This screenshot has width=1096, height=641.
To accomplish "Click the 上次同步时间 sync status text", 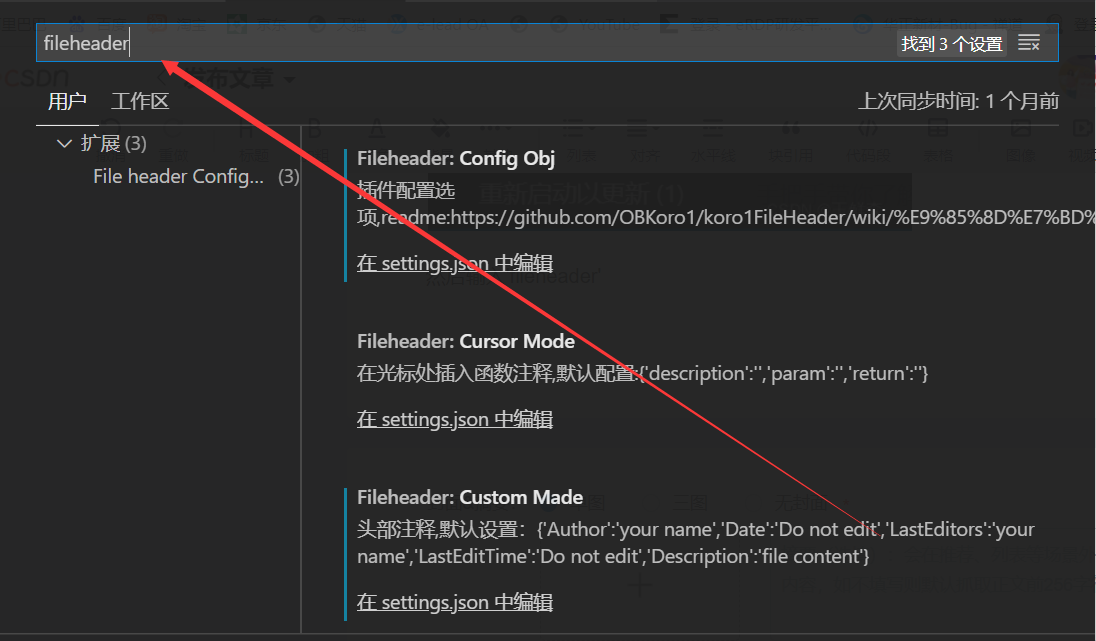I will point(958,101).
